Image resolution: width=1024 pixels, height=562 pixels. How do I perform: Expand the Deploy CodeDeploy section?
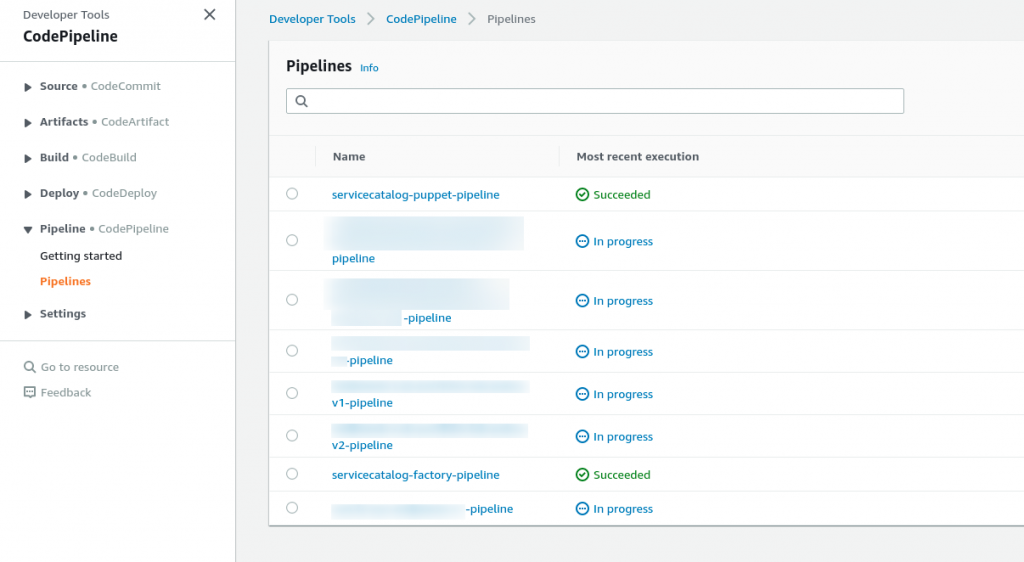(27, 194)
